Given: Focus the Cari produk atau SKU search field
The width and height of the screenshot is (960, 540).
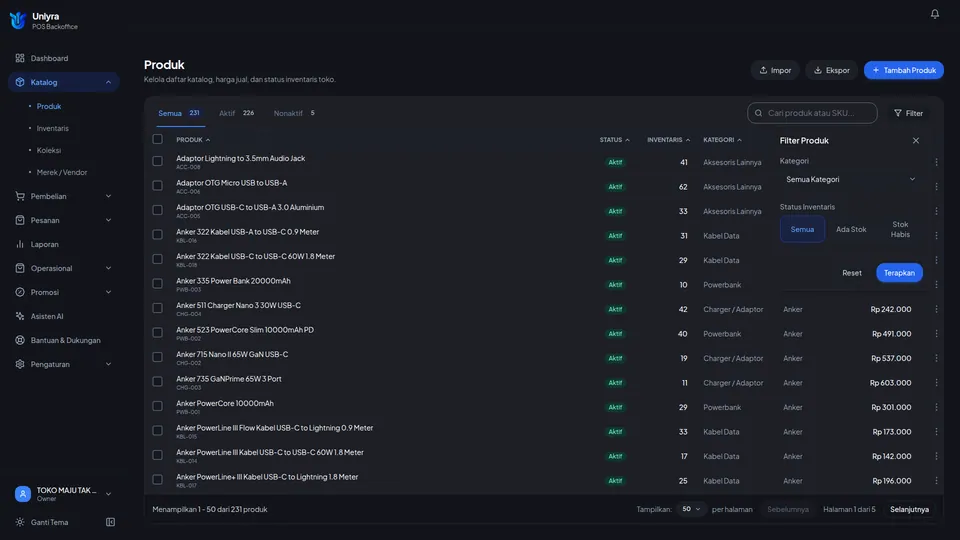Looking at the screenshot, I should point(812,113).
